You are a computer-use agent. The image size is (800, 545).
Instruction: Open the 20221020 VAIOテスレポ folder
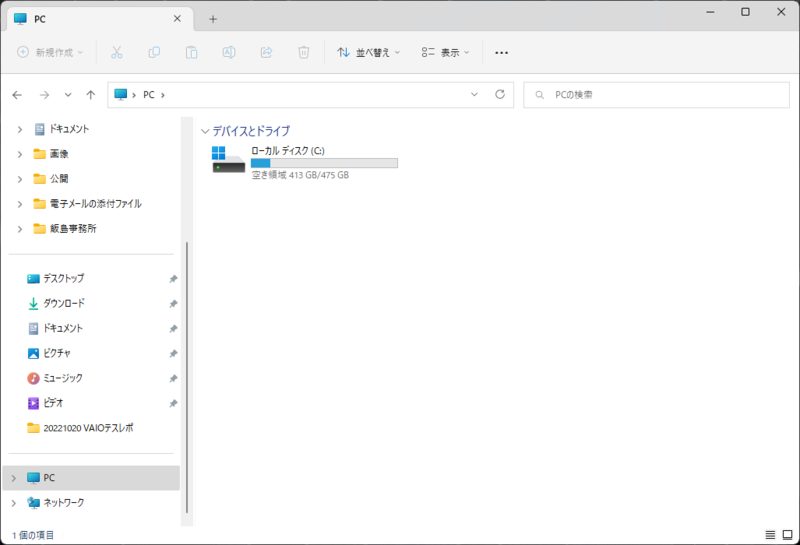pos(81,428)
